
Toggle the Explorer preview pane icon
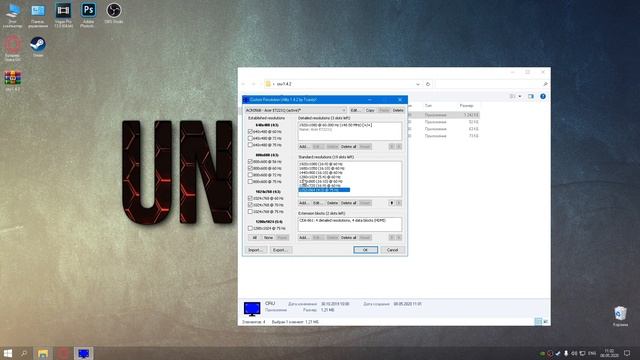[531, 96]
